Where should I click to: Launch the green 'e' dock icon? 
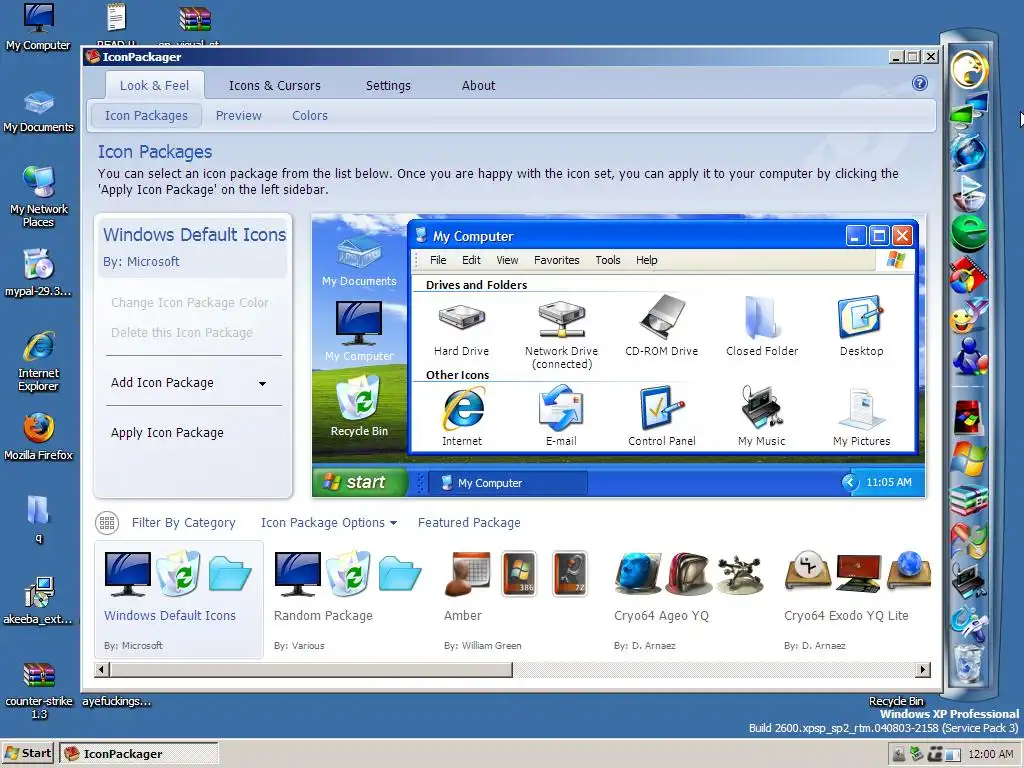(969, 232)
